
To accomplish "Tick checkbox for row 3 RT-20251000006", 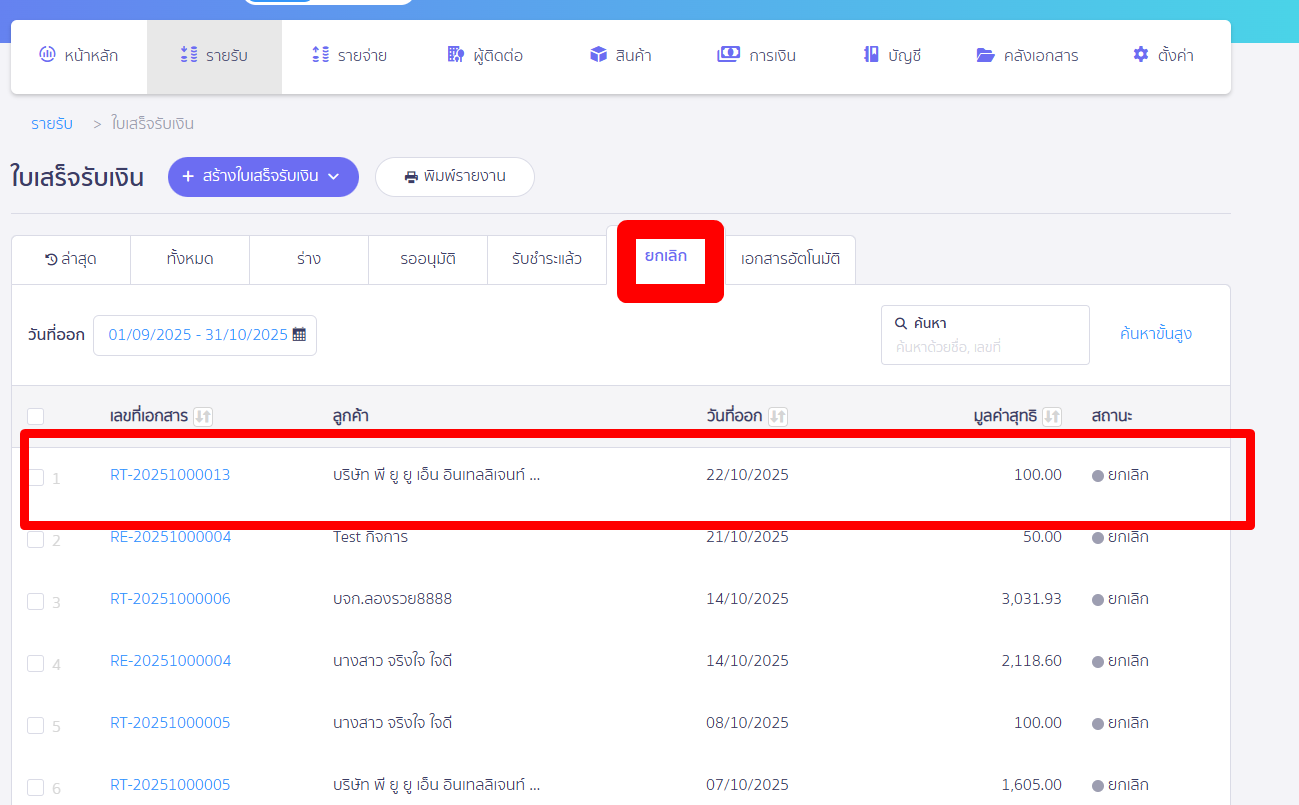I will coord(36,601).
